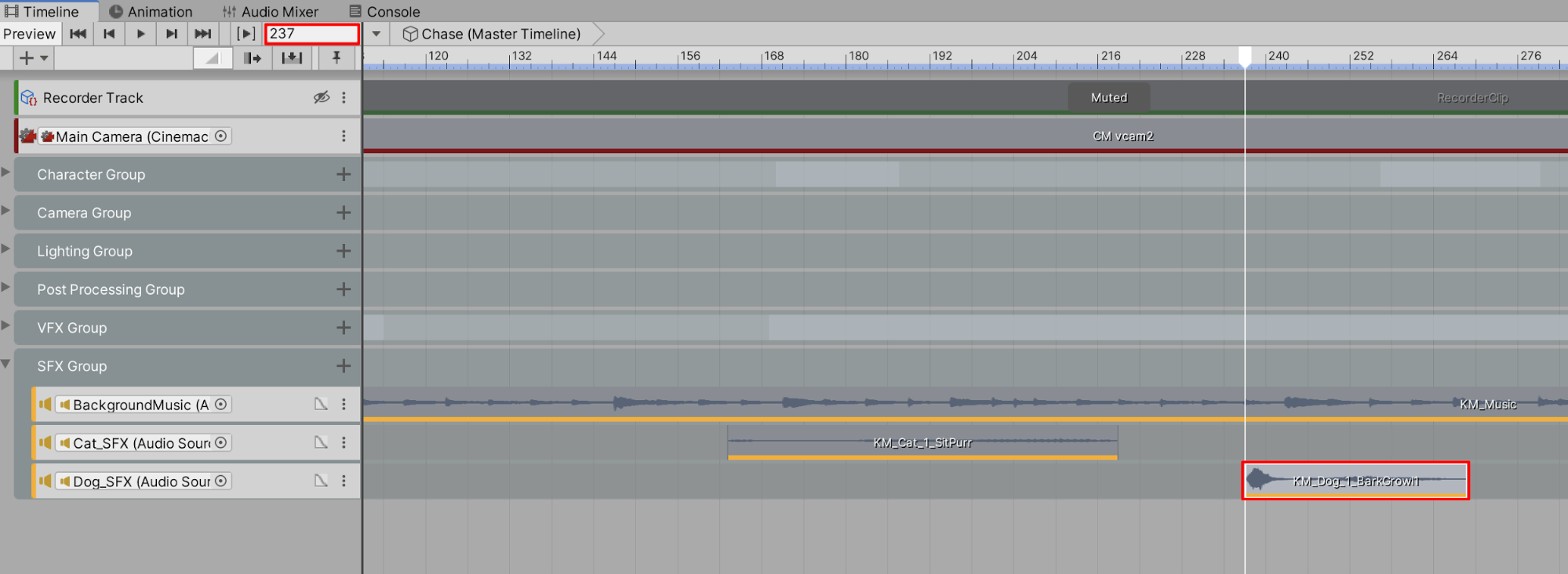Viewport: 1568px width, 574px height.
Task: Expand the Character Group
Action: coord(6,172)
